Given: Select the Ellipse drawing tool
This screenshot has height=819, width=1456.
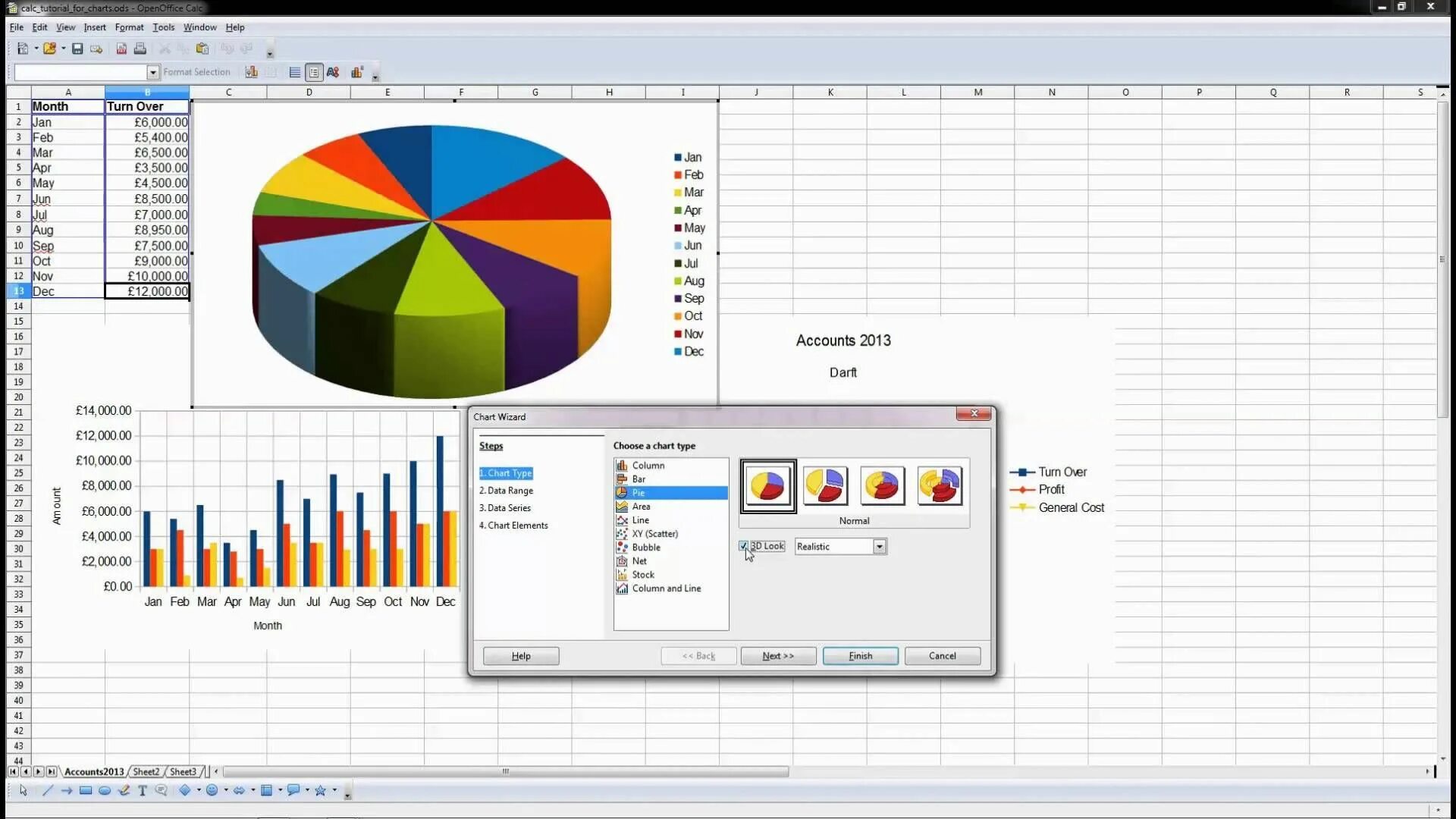Looking at the screenshot, I should click(x=105, y=790).
